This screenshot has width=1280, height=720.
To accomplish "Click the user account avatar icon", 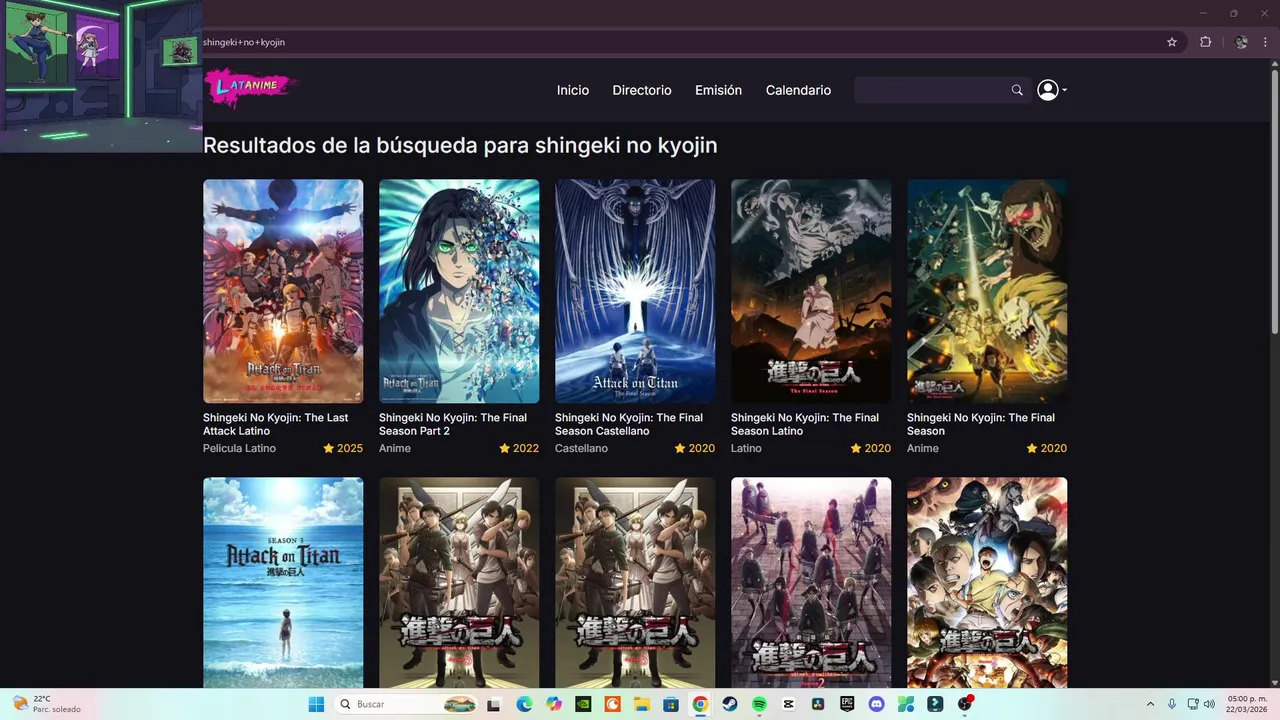I will click(1047, 90).
